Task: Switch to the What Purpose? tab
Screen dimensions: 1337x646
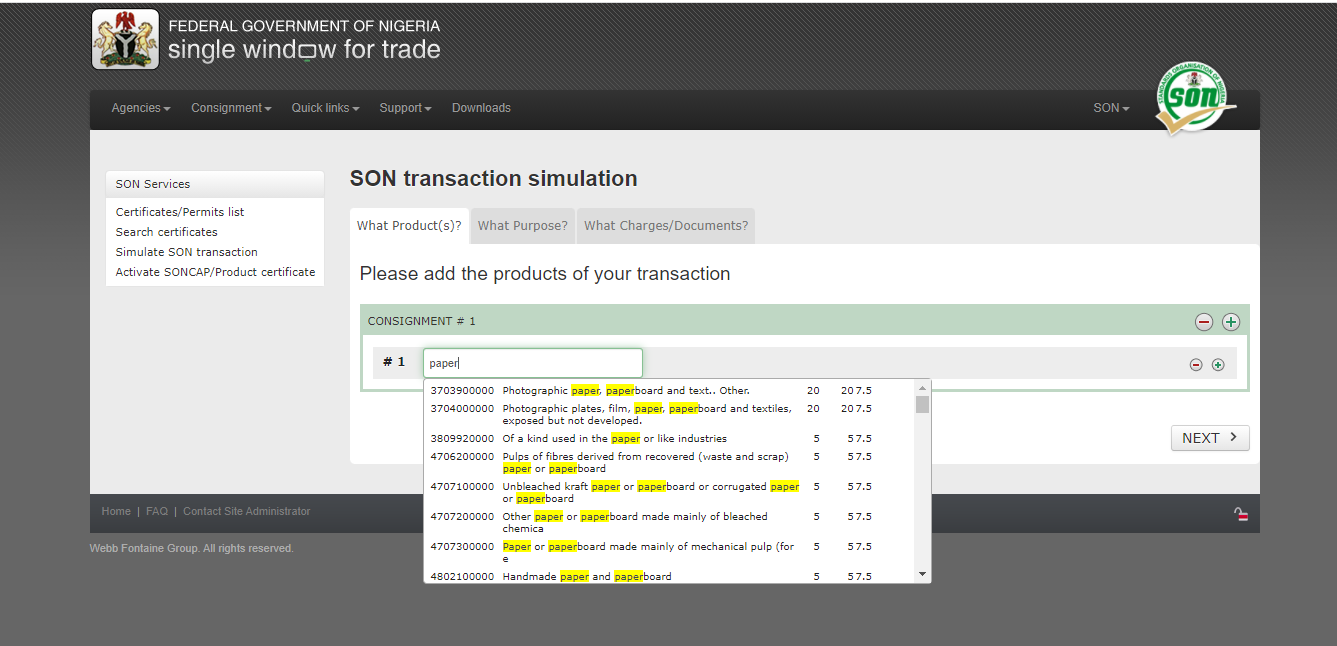Action: [x=523, y=226]
